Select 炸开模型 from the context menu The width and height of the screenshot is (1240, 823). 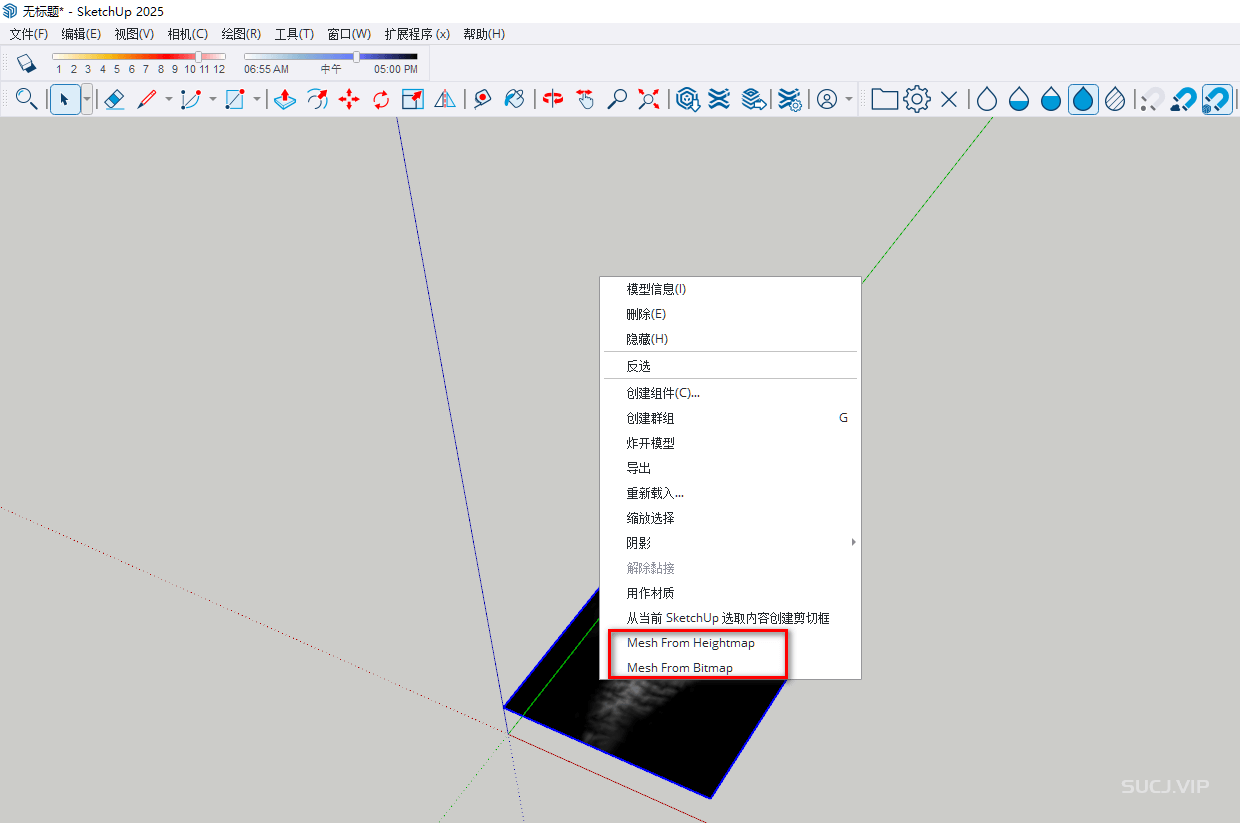pyautogui.click(x=730, y=443)
